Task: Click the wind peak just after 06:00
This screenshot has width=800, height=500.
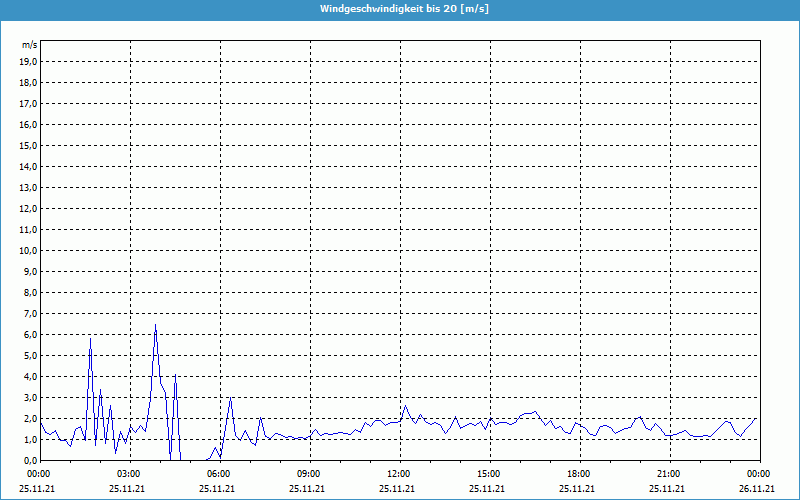Action: (x=230, y=398)
